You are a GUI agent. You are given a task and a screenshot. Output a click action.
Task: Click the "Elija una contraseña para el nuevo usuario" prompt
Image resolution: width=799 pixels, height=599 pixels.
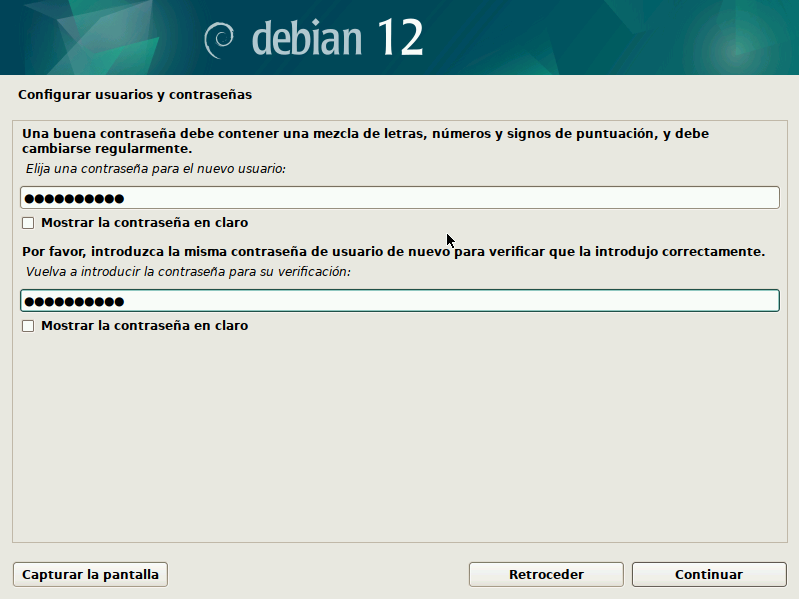tap(156, 169)
